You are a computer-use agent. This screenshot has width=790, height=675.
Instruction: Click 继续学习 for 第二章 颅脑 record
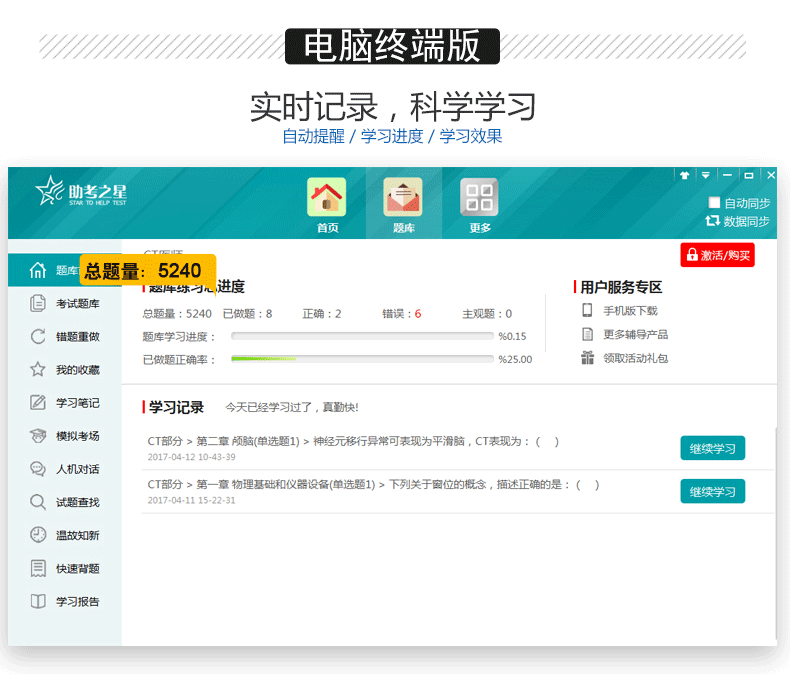(712, 448)
